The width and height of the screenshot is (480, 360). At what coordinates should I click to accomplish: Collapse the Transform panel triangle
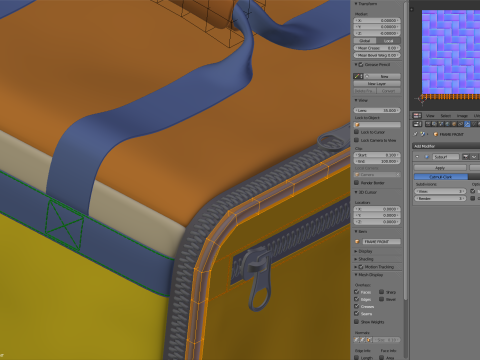(x=356, y=4)
